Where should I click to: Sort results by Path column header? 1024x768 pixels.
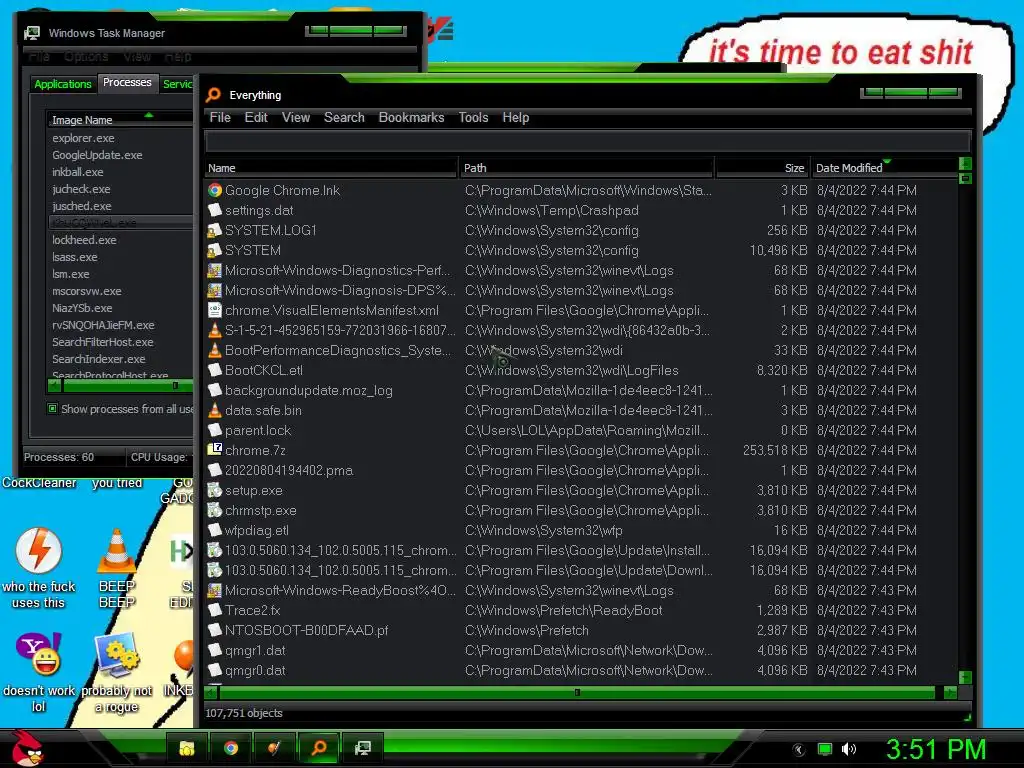(x=586, y=168)
